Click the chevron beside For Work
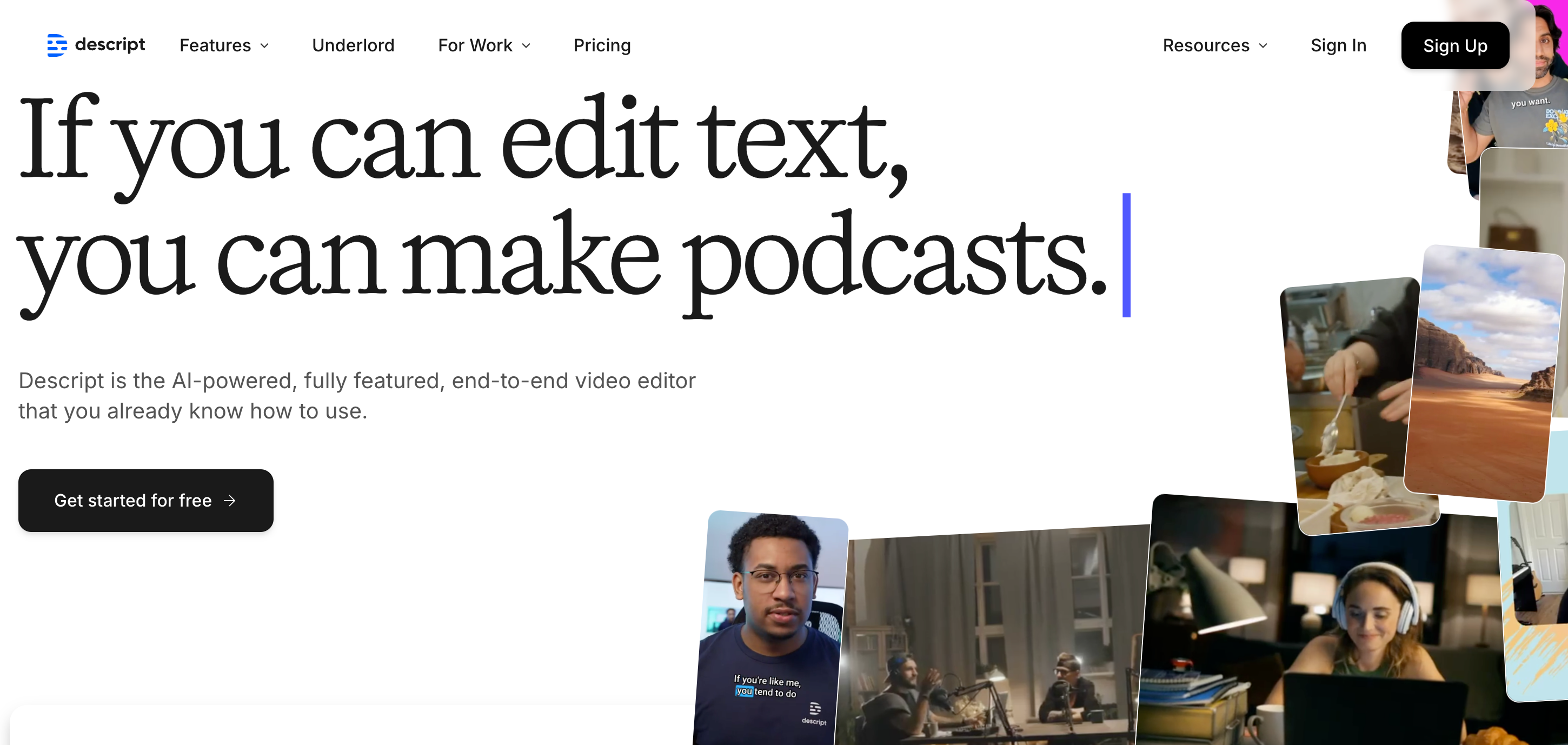Screen dimensions: 1568x745 [526, 46]
